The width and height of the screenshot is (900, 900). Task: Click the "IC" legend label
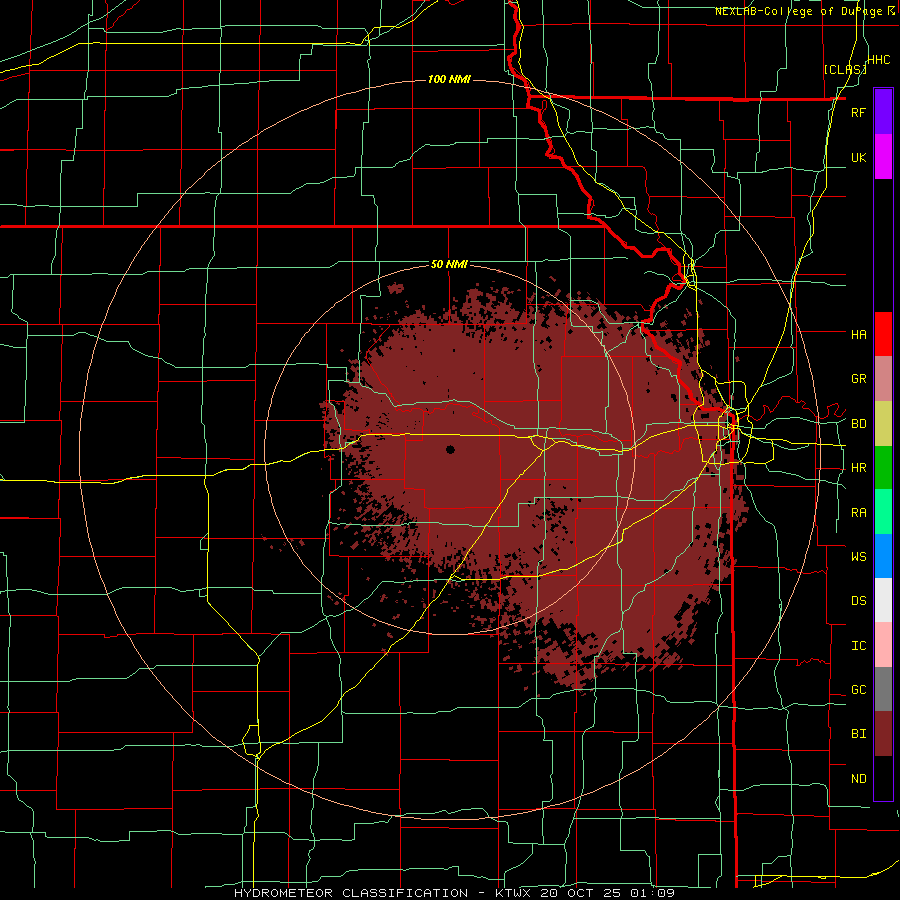click(x=858, y=646)
